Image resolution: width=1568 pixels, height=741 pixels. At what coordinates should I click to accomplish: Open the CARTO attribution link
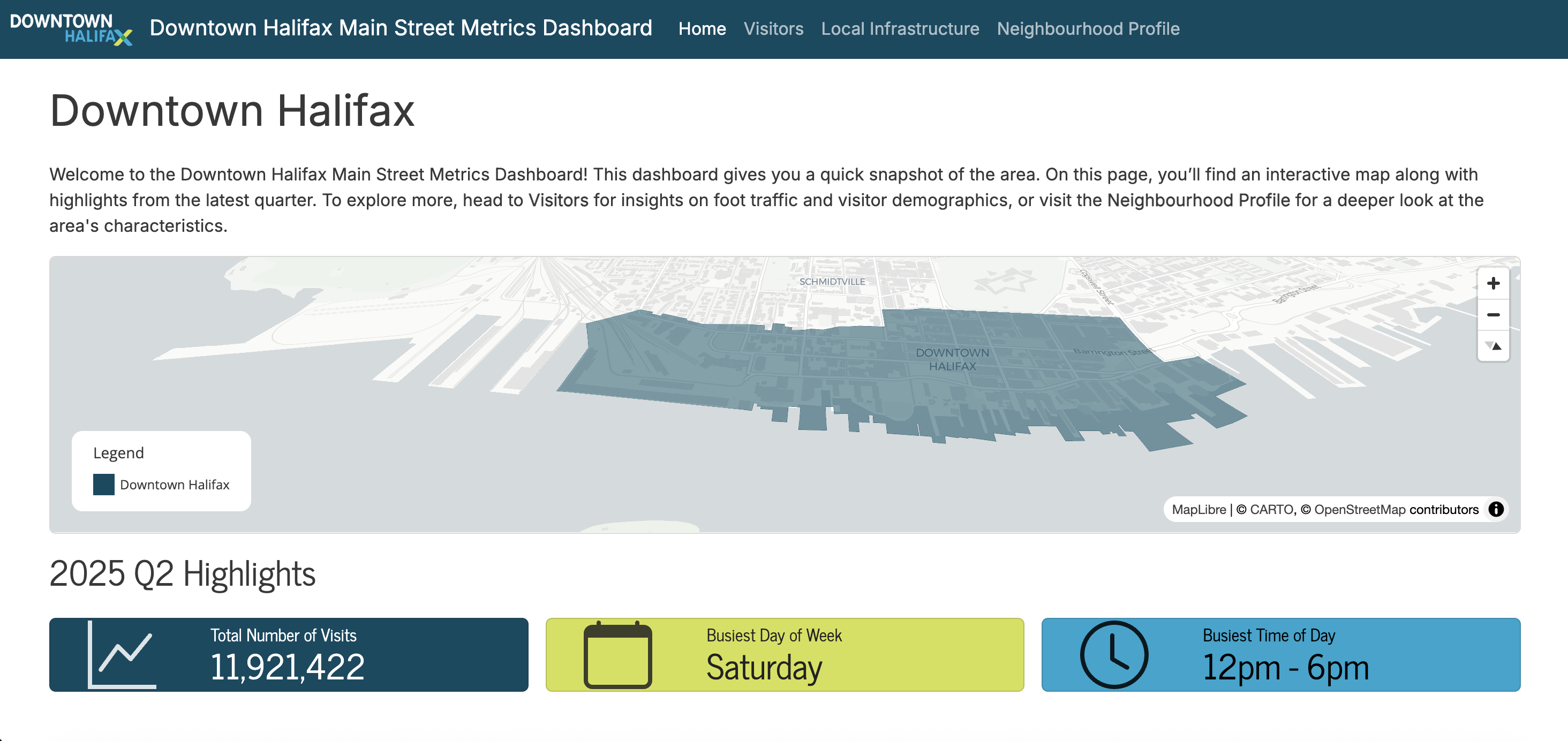coord(1271,509)
